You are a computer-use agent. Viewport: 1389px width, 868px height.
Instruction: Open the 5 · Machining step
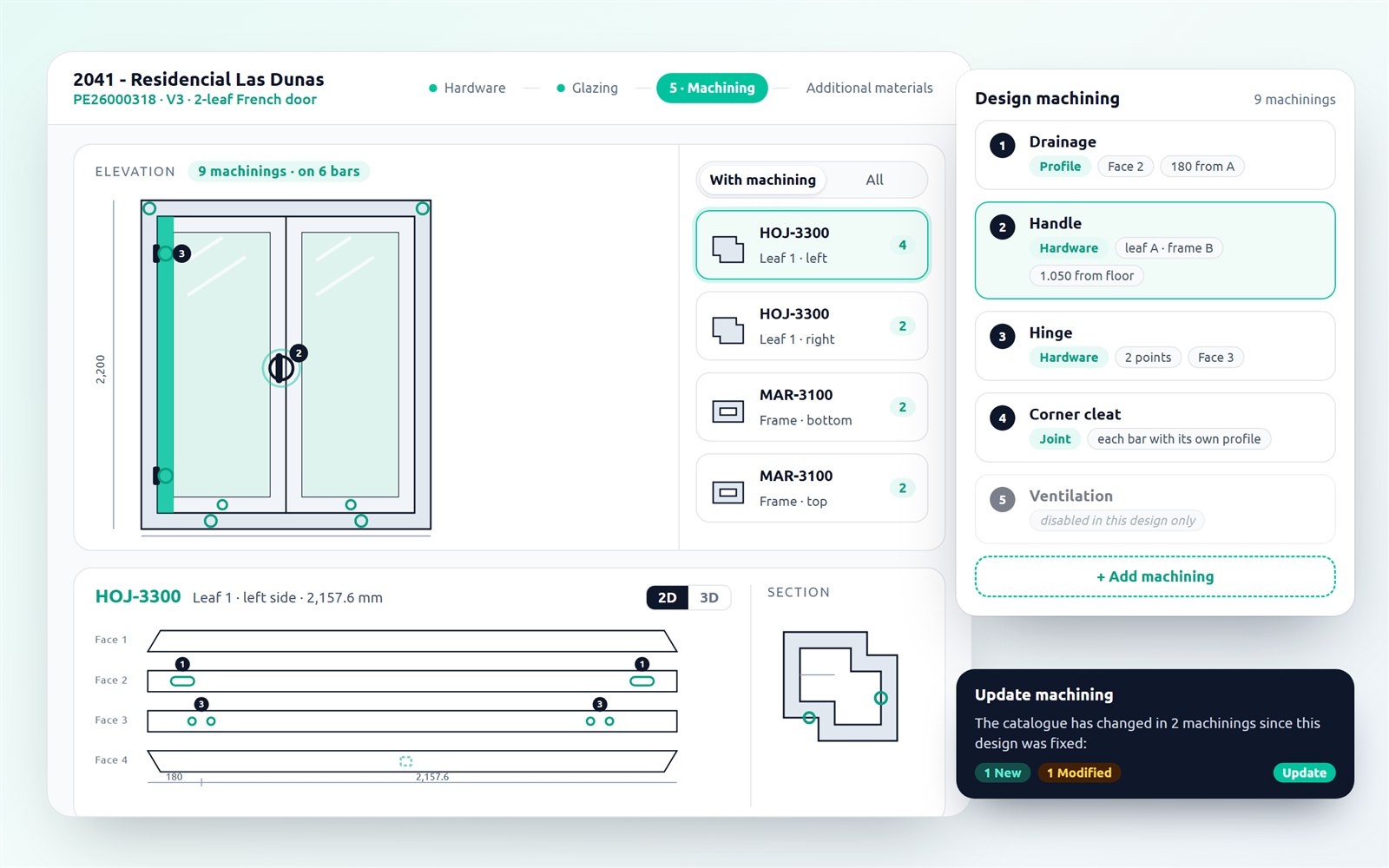[x=712, y=88]
